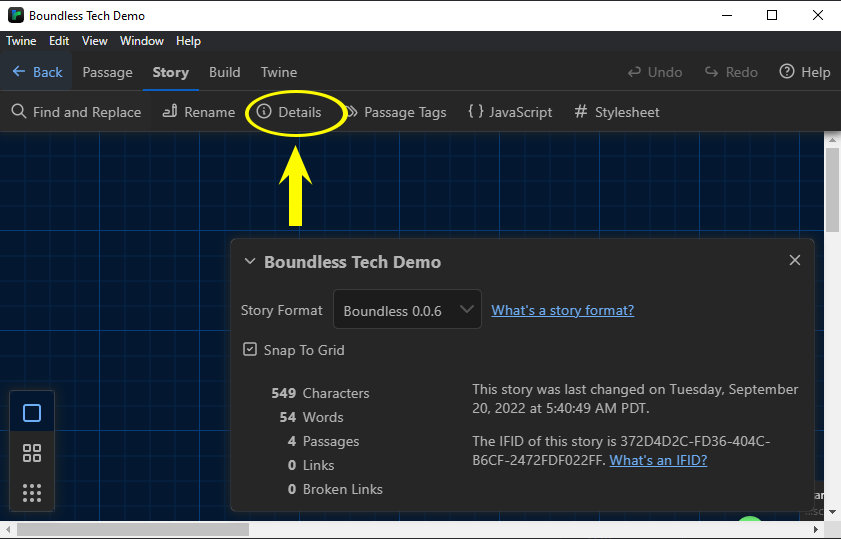The image size is (841, 539).
Task: Click the '54 Words' statistic
Action: point(311,417)
